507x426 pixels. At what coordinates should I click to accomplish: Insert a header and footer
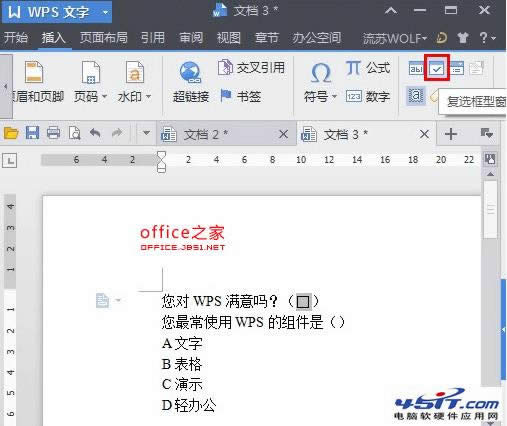tap(37, 82)
